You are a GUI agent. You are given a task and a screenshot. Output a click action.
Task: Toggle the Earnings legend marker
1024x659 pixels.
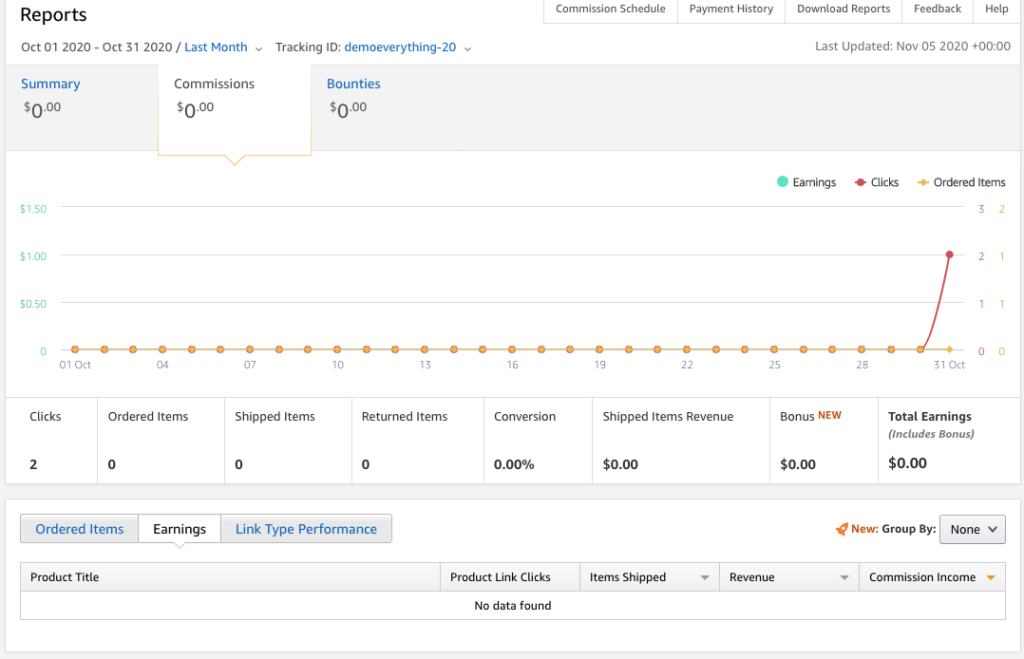[x=782, y=182]
